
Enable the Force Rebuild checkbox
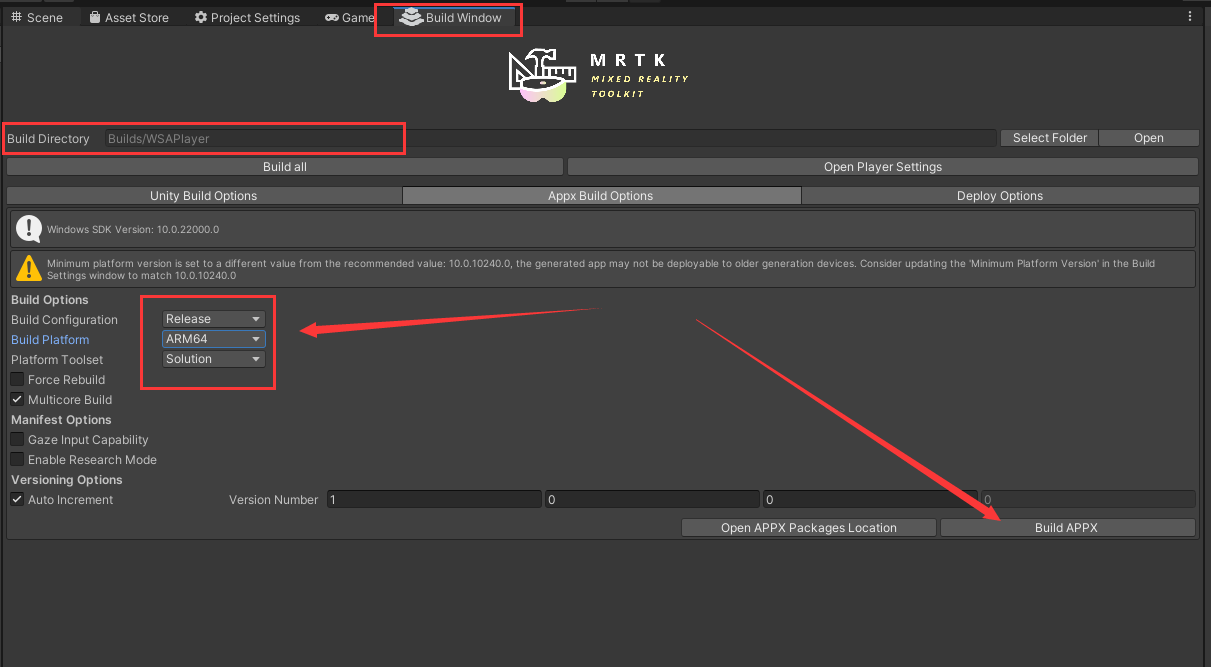pyautogui.click(x=17, y=380)
